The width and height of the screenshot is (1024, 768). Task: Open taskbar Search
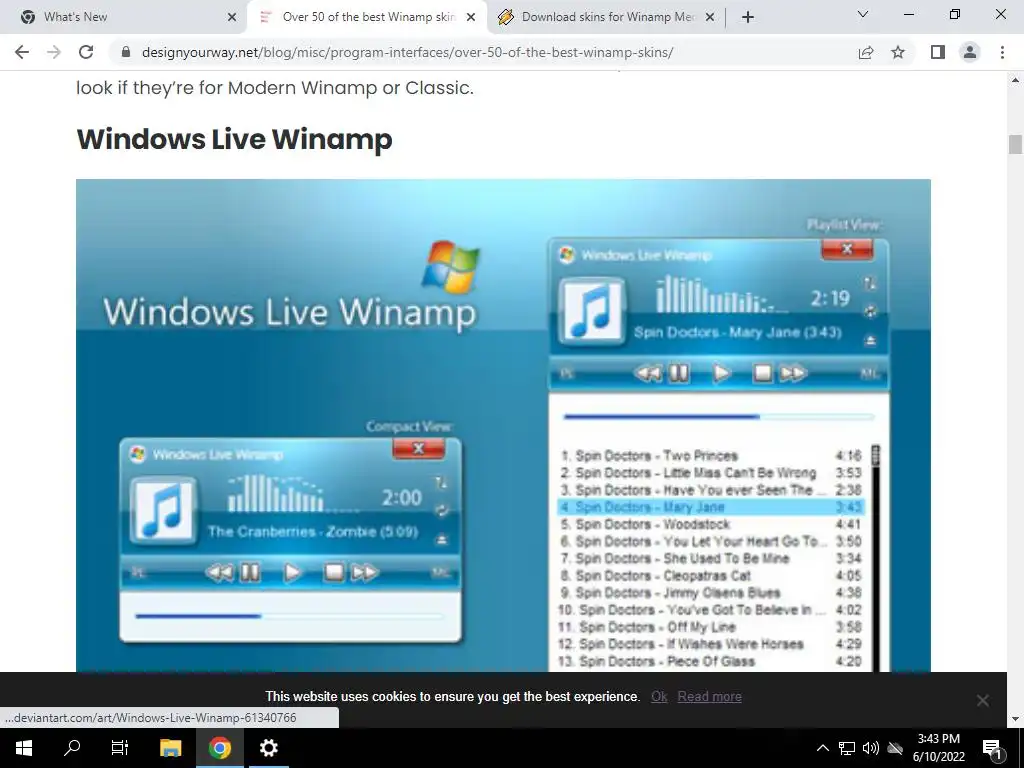[x=72, y=748]
